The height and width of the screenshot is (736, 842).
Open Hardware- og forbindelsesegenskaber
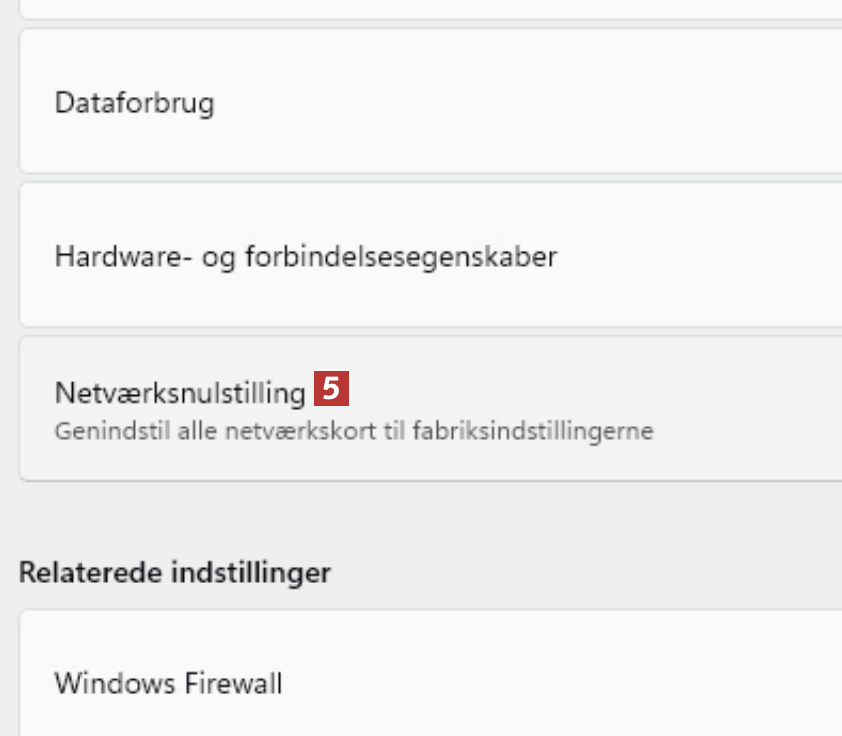[x=430, y=256]
